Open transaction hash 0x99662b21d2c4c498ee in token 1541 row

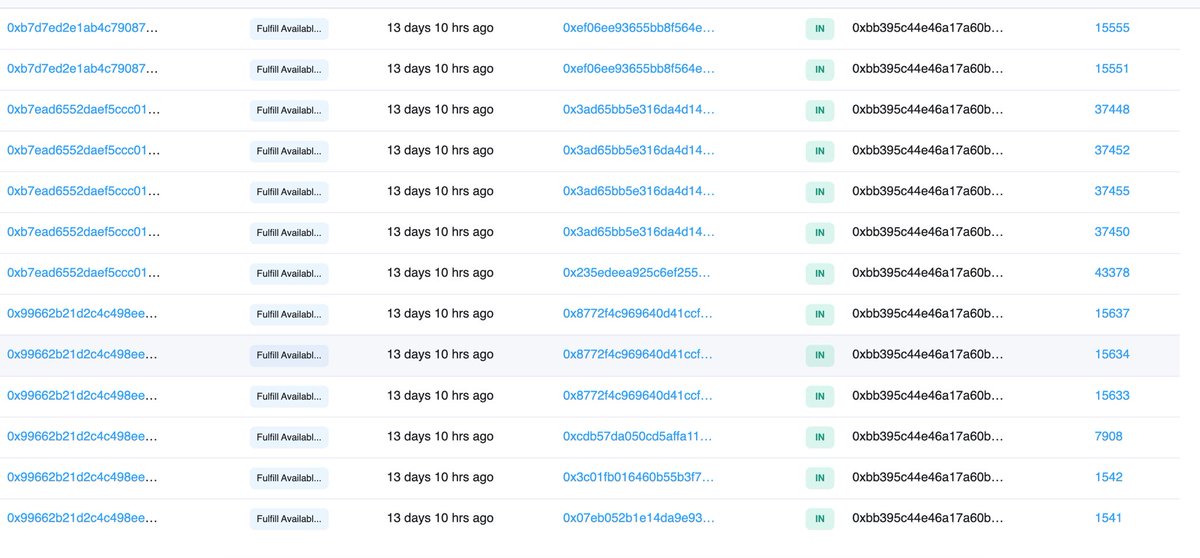click(x=83, y=518)
